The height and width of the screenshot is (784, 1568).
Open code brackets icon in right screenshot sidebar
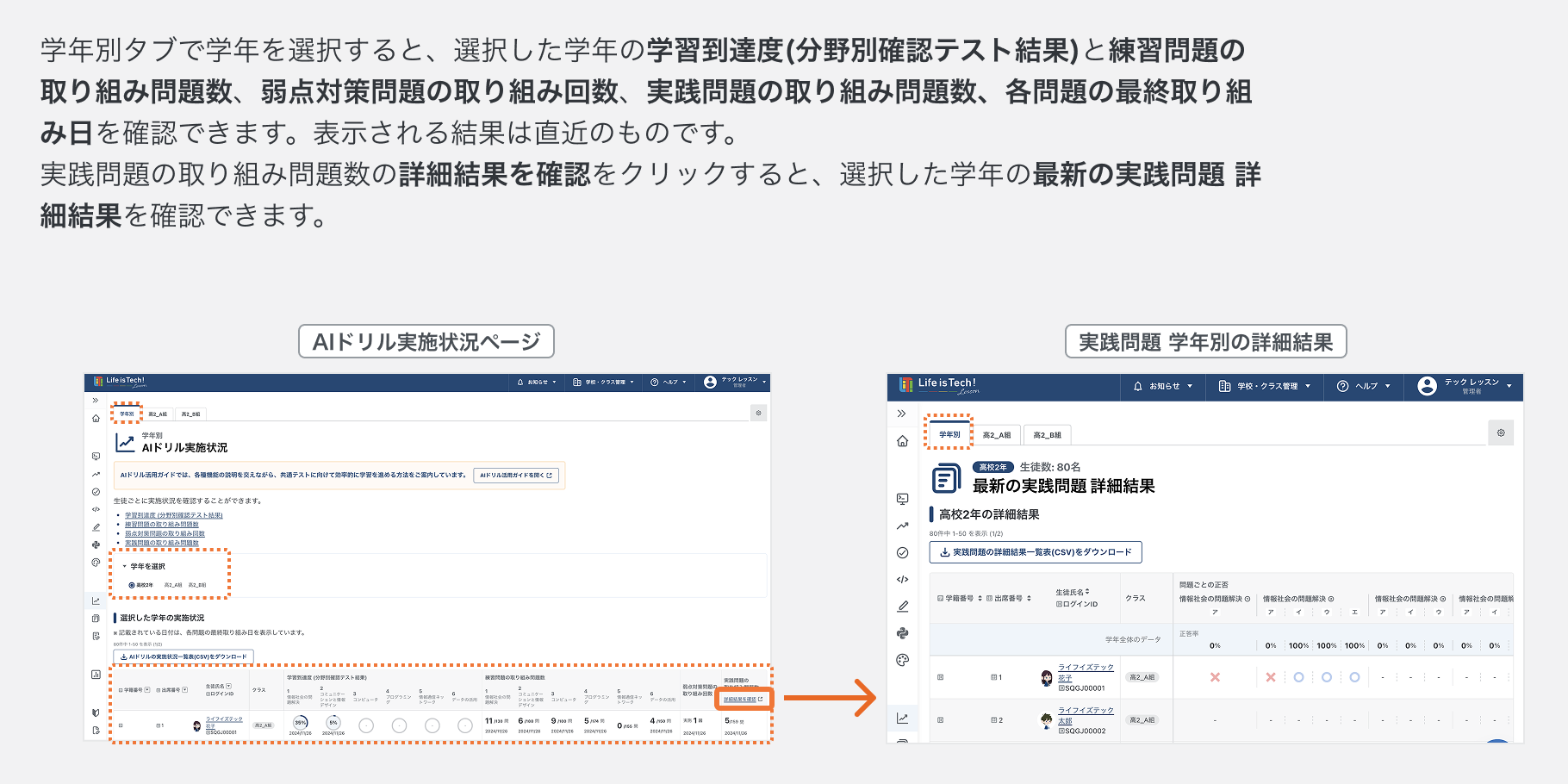[902, 579]
